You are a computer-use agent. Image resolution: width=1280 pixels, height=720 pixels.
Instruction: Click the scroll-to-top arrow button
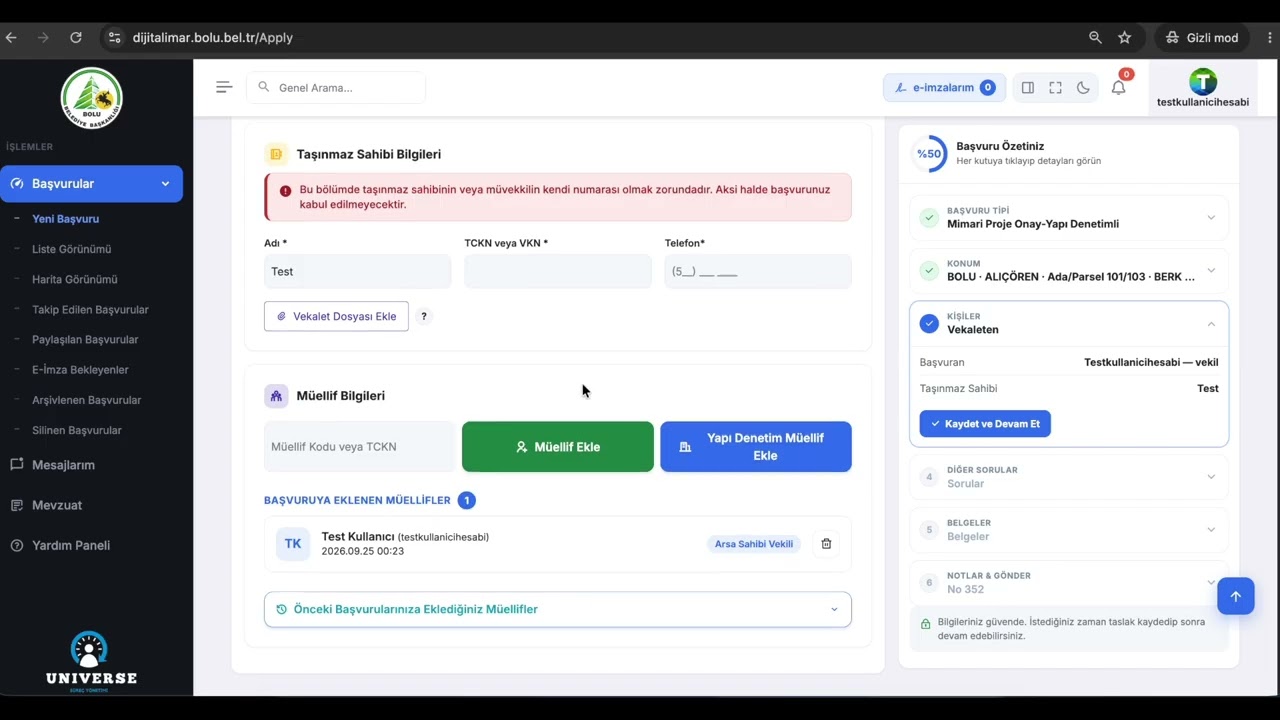(x=1235, y=596)
